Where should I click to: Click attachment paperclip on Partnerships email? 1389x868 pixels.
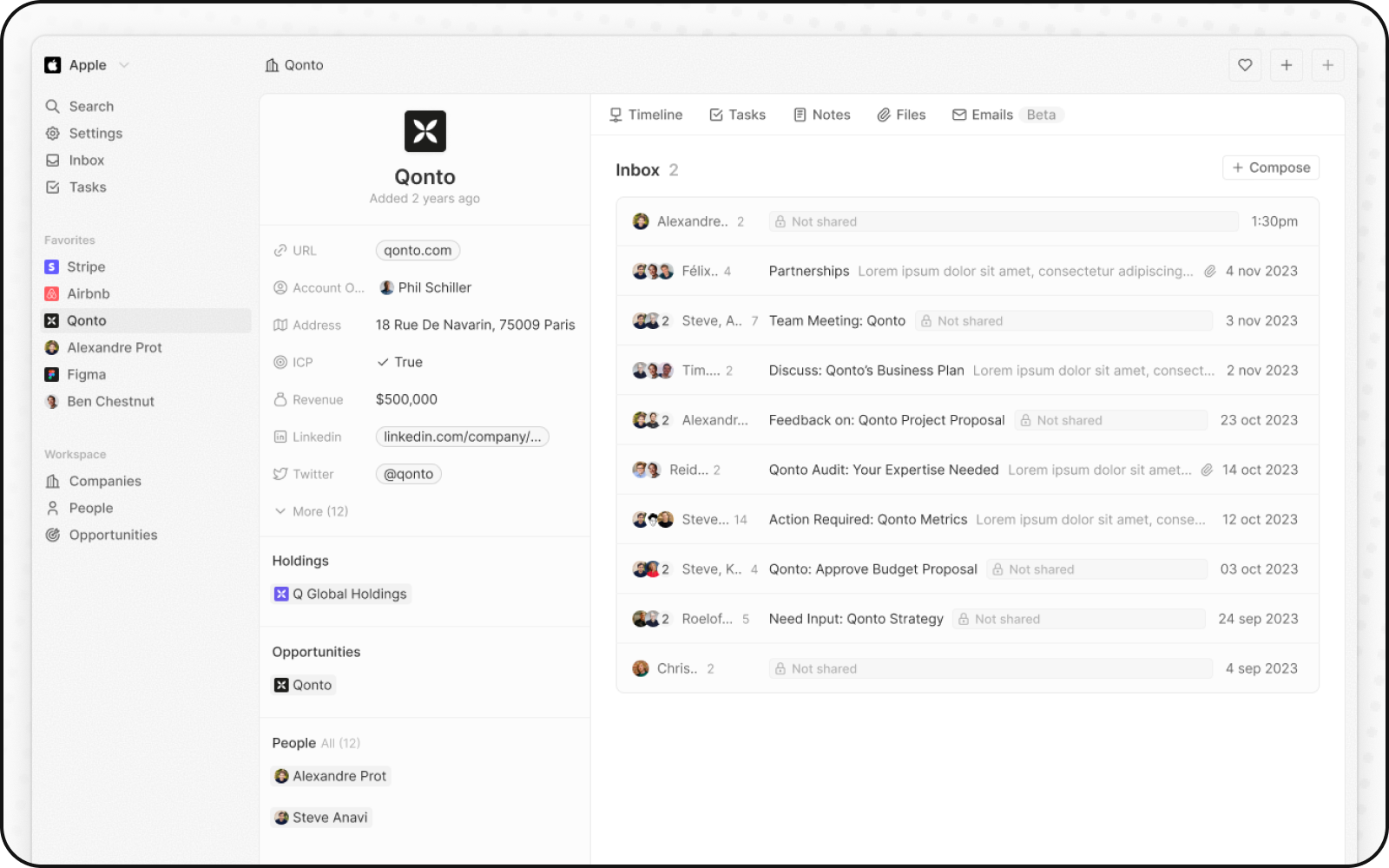[x=1209, y=272]
